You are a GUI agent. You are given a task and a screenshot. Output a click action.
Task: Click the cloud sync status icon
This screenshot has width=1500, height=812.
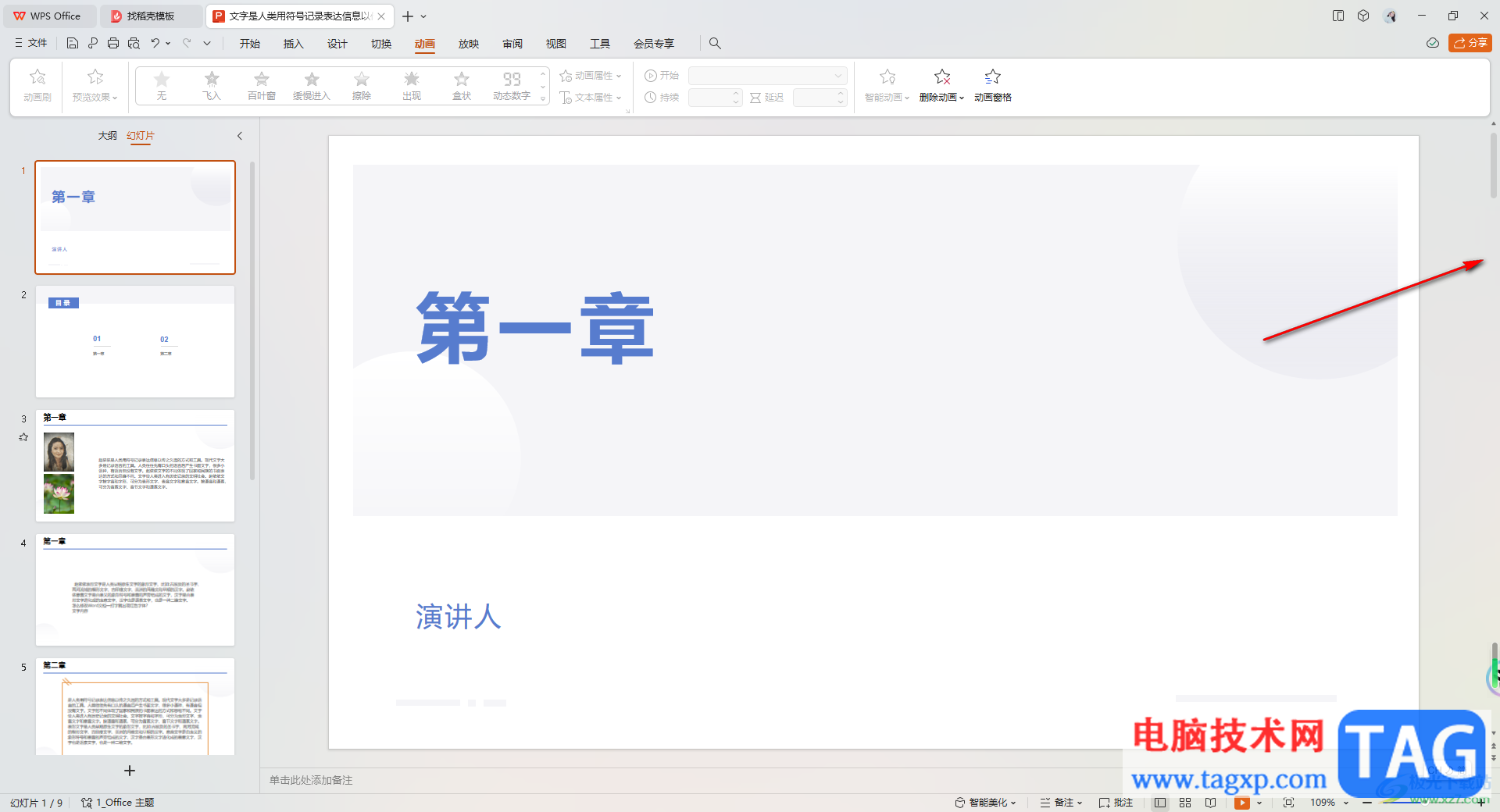coord(1433,43)
